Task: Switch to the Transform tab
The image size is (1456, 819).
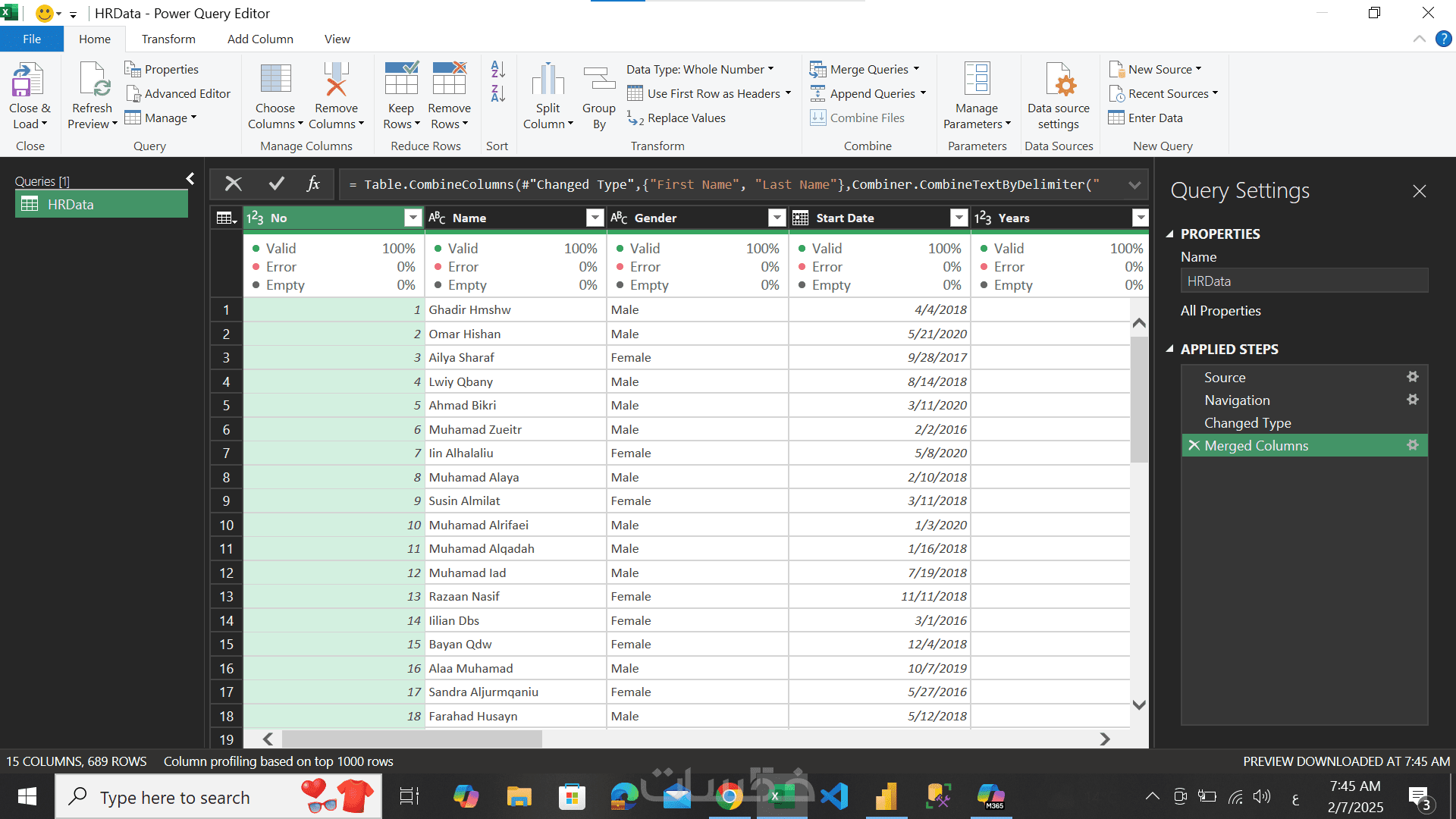Action: pos(168,39)
